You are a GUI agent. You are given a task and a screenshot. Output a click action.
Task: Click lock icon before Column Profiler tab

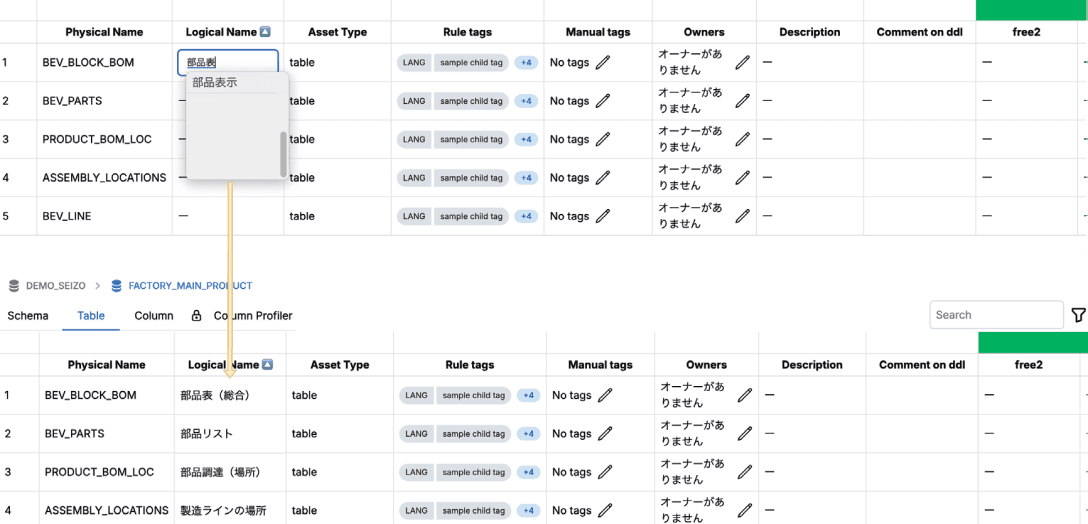click(x=196, y=316)
